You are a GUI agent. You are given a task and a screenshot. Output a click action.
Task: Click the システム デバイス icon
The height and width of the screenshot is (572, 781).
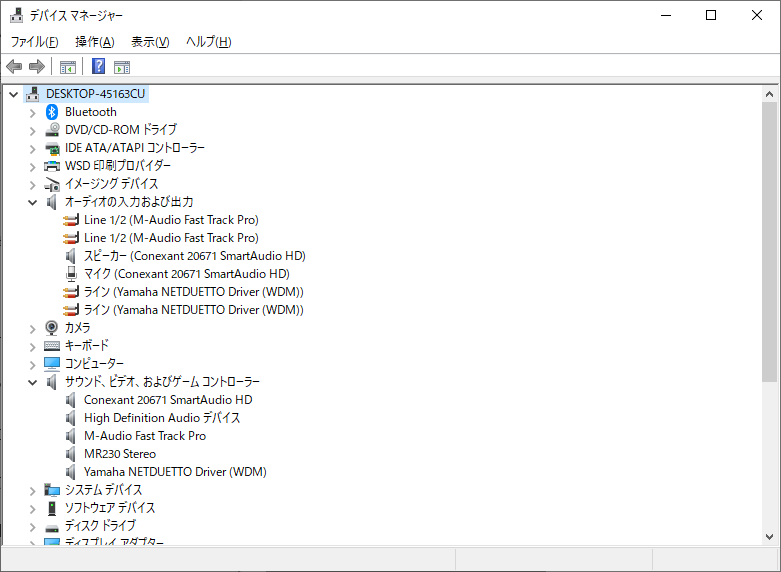pyautogui.click(x=52, y=490)
